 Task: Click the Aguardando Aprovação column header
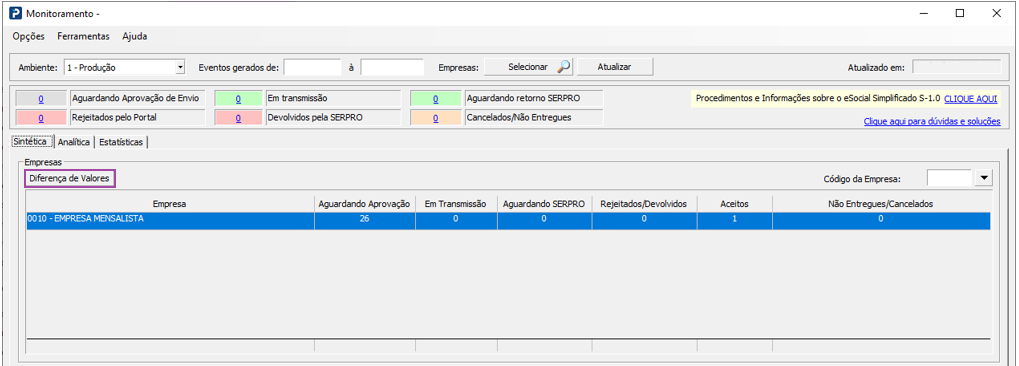364,203
